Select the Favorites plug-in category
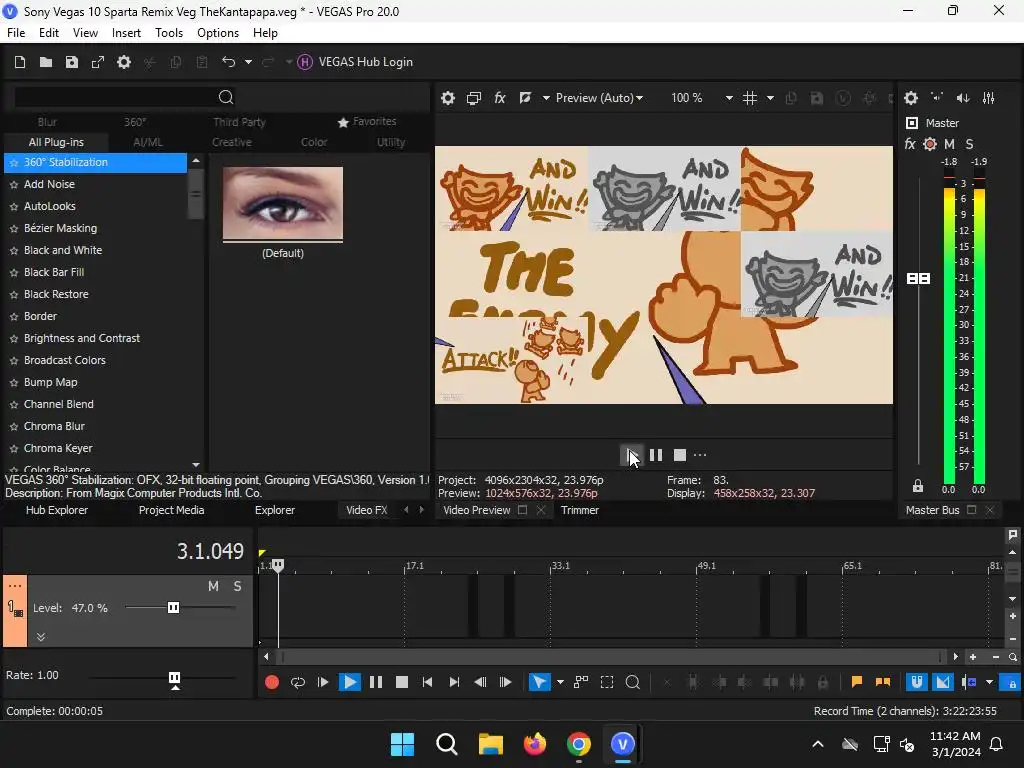This screenshot has width=1024, height=768. tap(367, 121)
